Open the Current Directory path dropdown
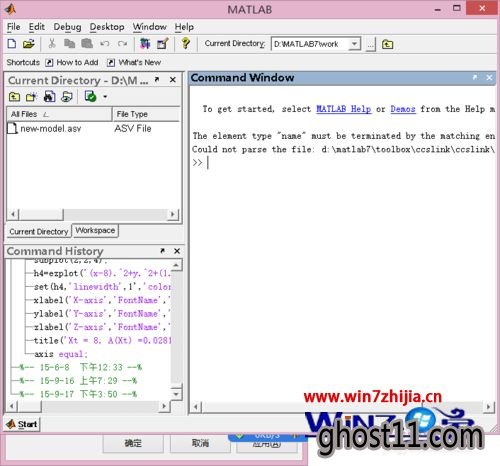Screen dimensions: 500x466 click(354, 44)
